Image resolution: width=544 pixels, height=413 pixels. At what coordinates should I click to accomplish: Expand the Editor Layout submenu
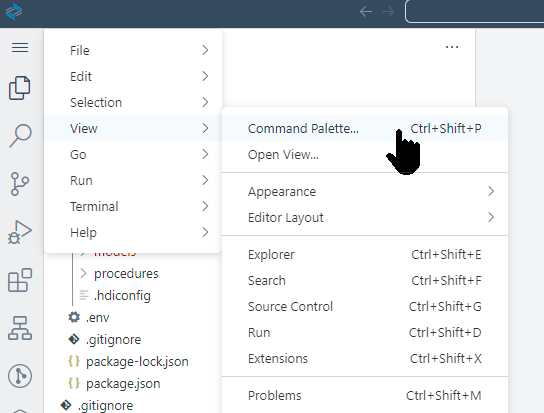click(365, 218)
